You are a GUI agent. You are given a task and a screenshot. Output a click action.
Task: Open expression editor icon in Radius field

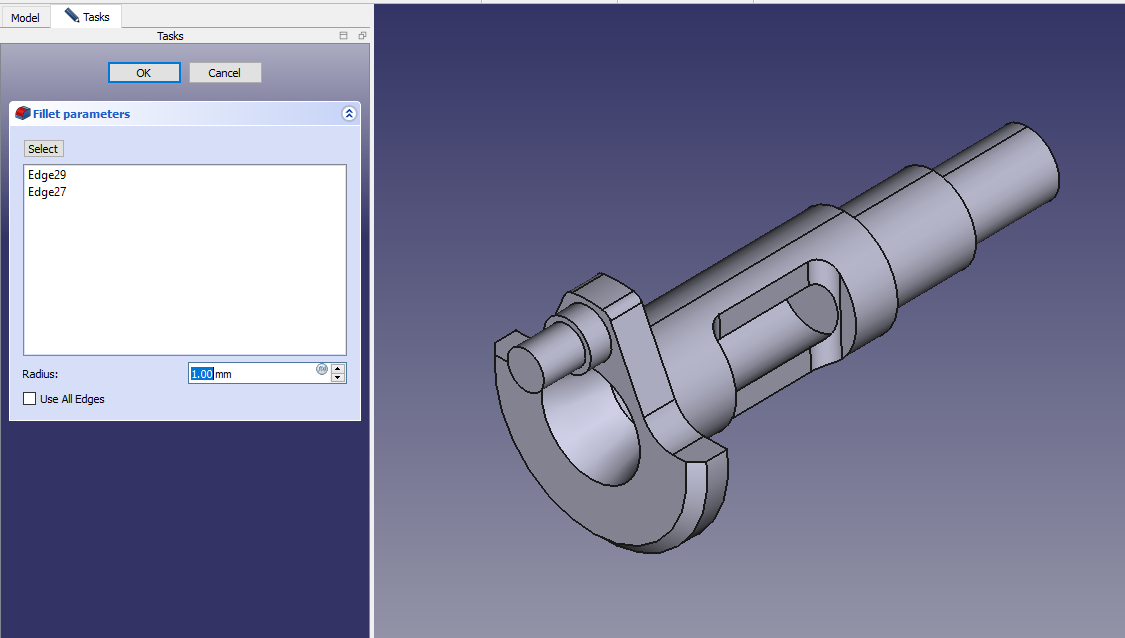click(321, 369)
